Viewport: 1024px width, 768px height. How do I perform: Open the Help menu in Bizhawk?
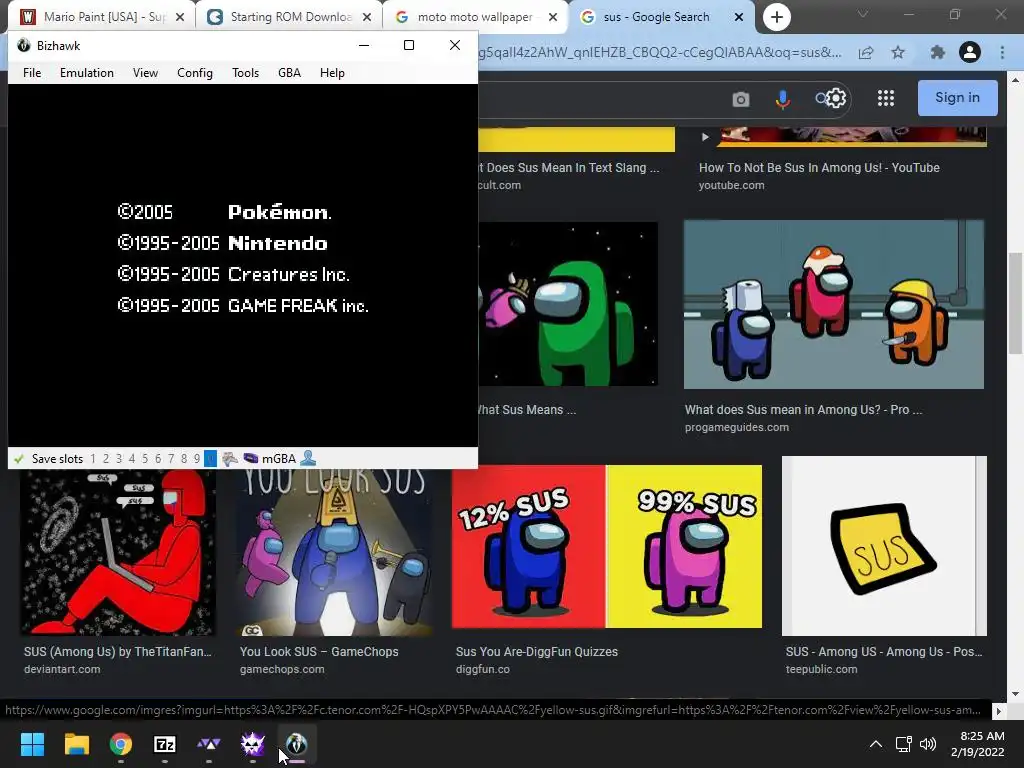point(332,72)
